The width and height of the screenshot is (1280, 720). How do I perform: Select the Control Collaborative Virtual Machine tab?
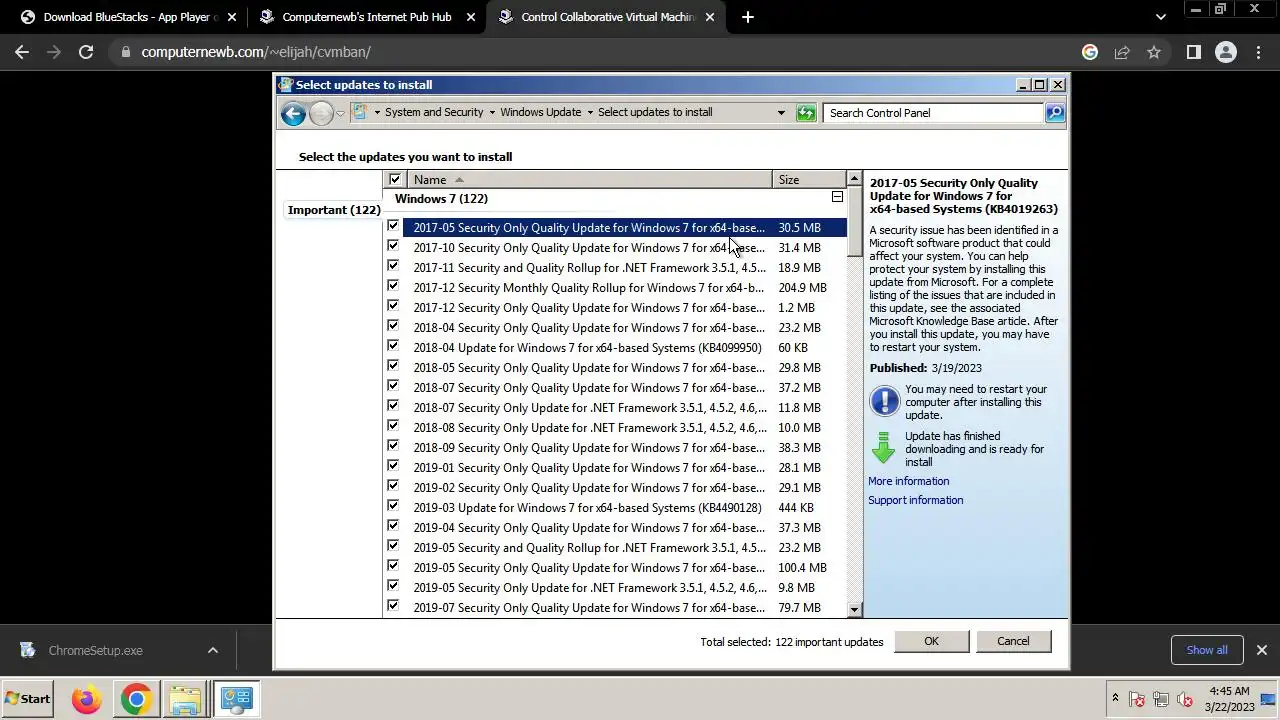click(607, 17)
